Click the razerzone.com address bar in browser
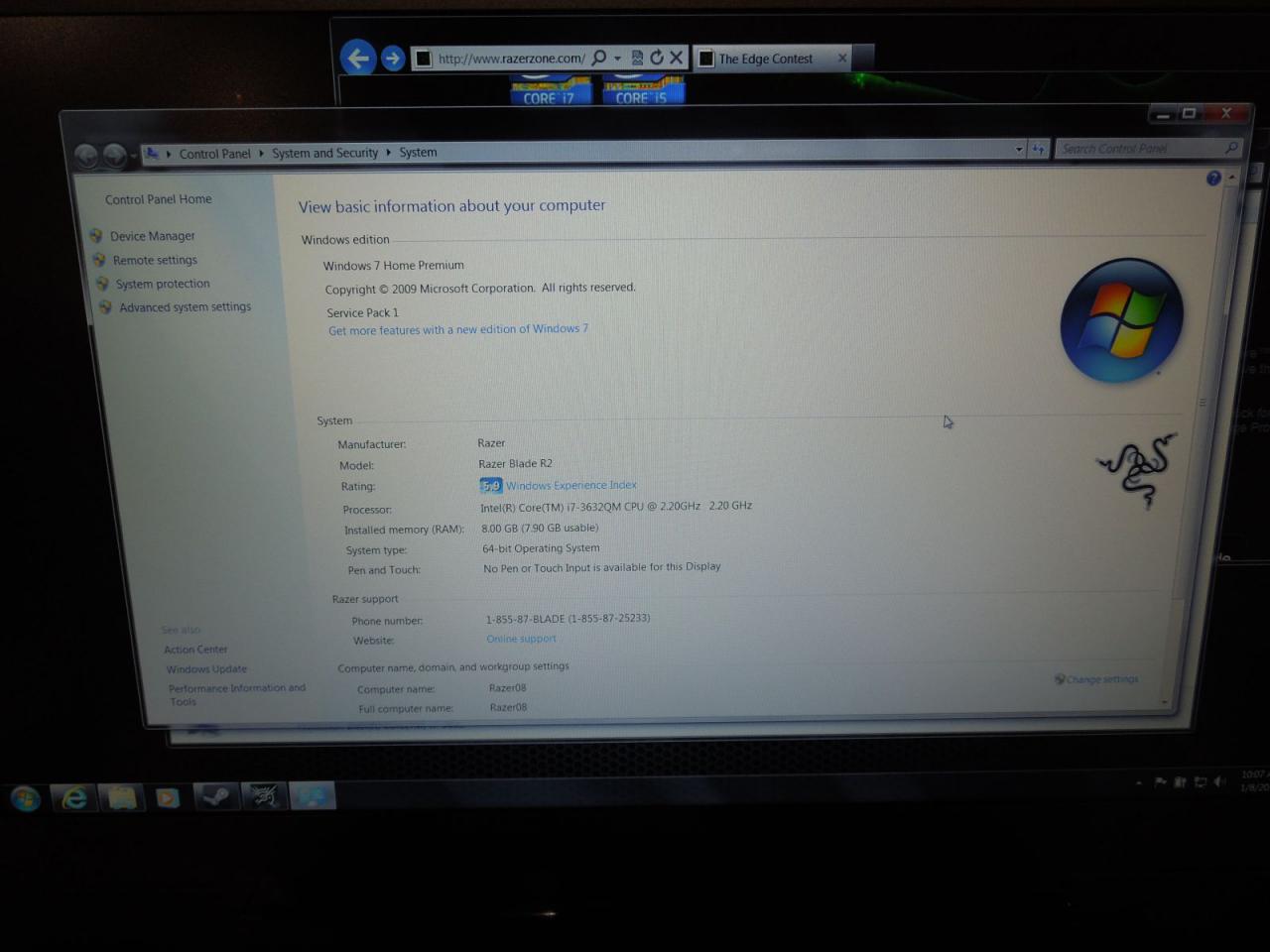Screen dimensions: 1270x952 click(511, 59)
